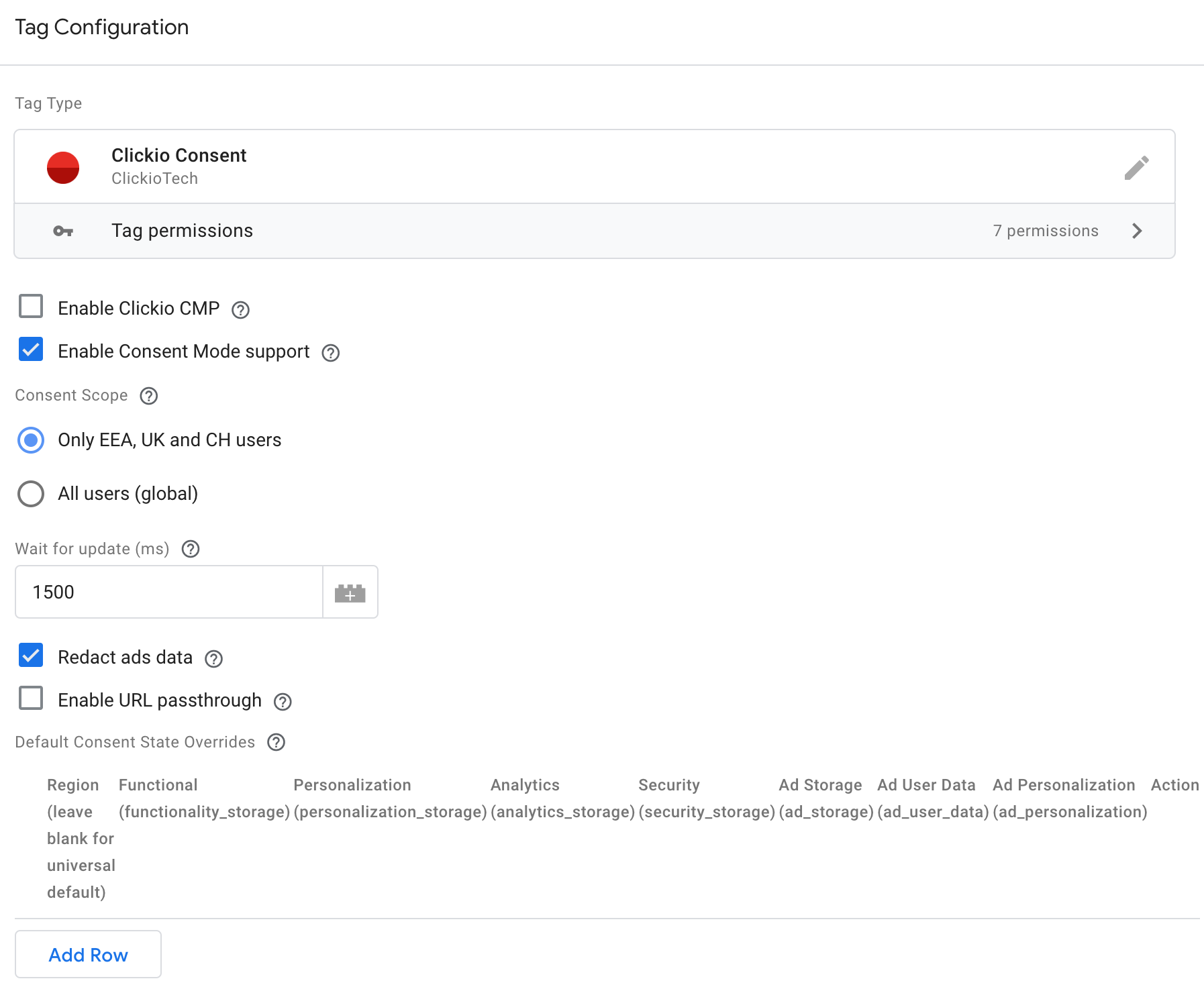This screenshot has height=985, width=1204.
Task: Click the Functional column header
Action: [x=204, y=798]
